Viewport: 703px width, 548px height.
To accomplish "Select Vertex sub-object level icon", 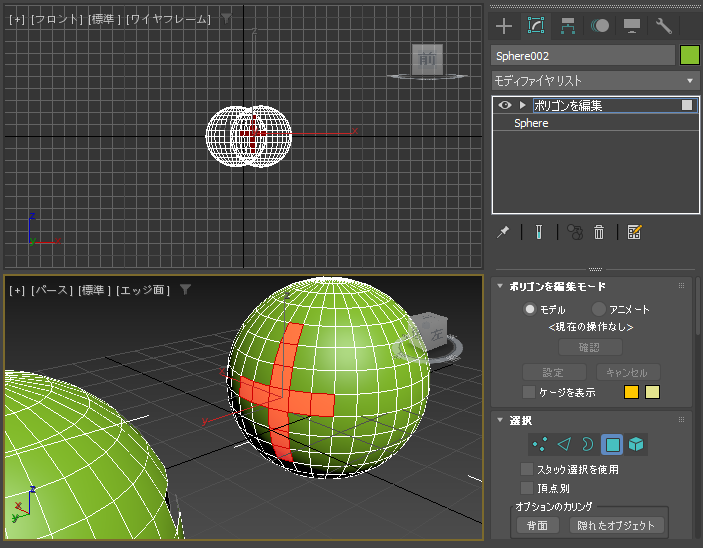I will tap(540, 444).
